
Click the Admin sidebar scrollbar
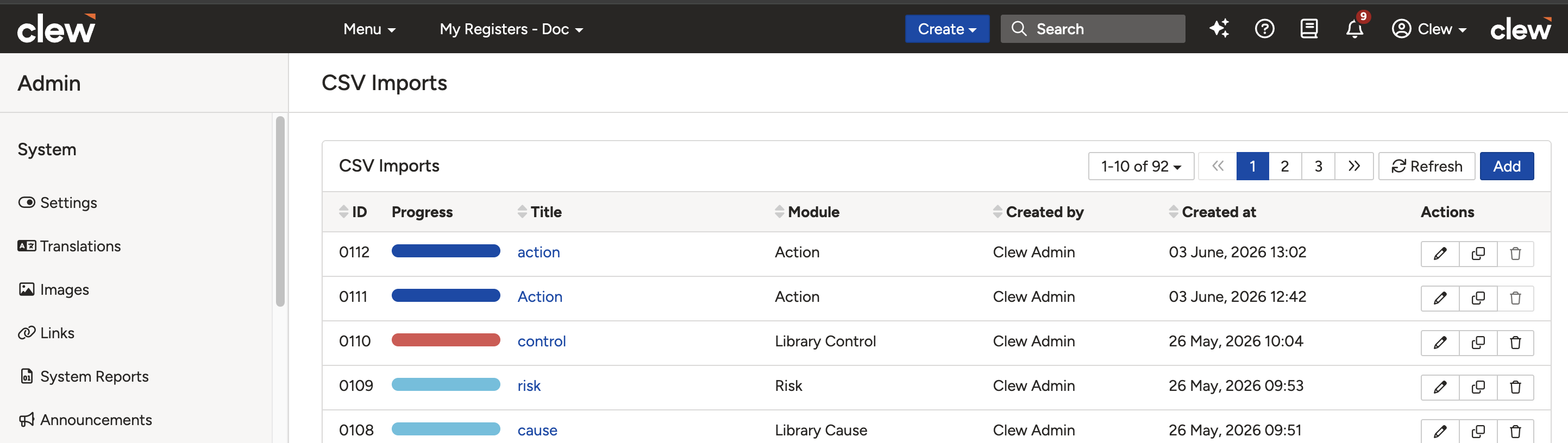(280, 211)
